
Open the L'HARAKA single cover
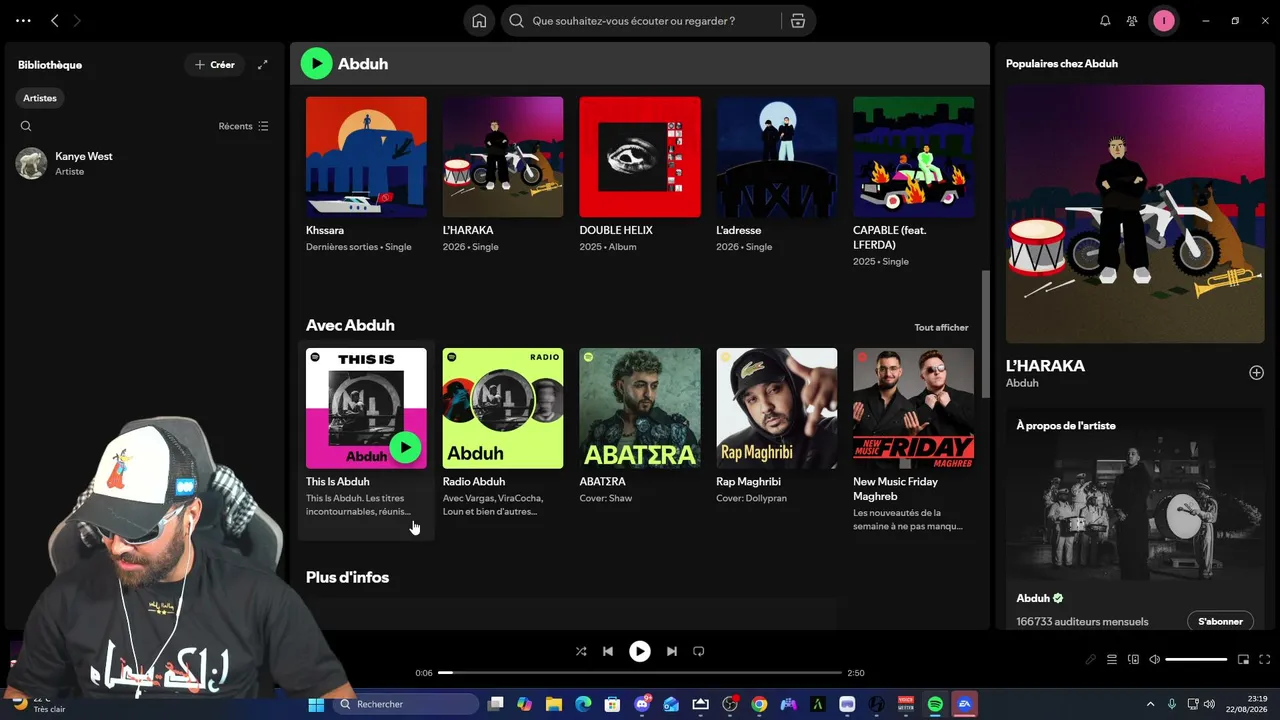pos(503,157)
